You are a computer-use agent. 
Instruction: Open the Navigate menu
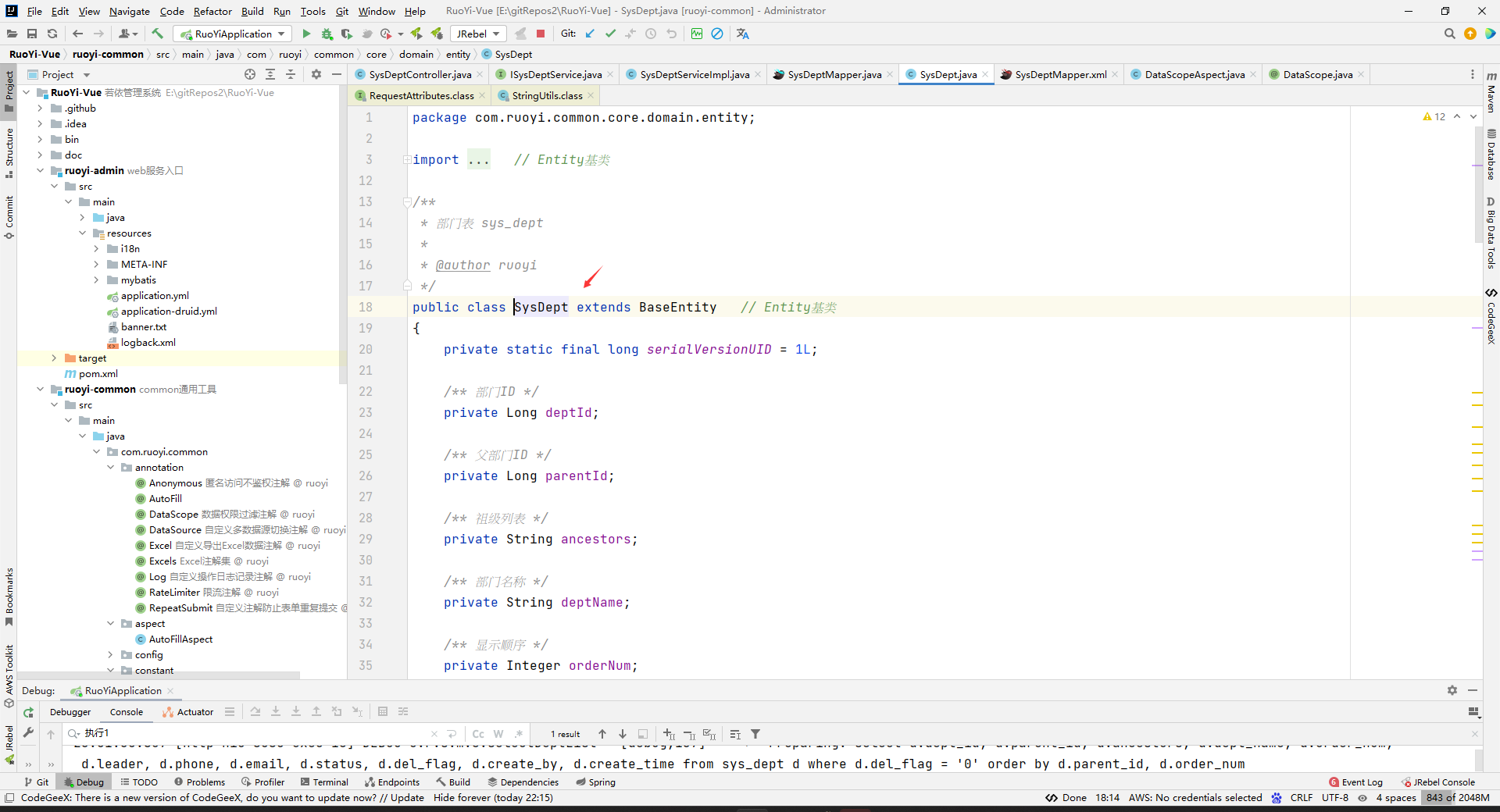(x=130, y=11)
